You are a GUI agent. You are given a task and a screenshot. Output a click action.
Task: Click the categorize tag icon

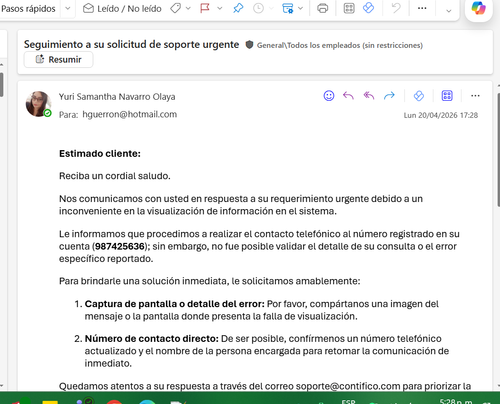coord(175,8)
